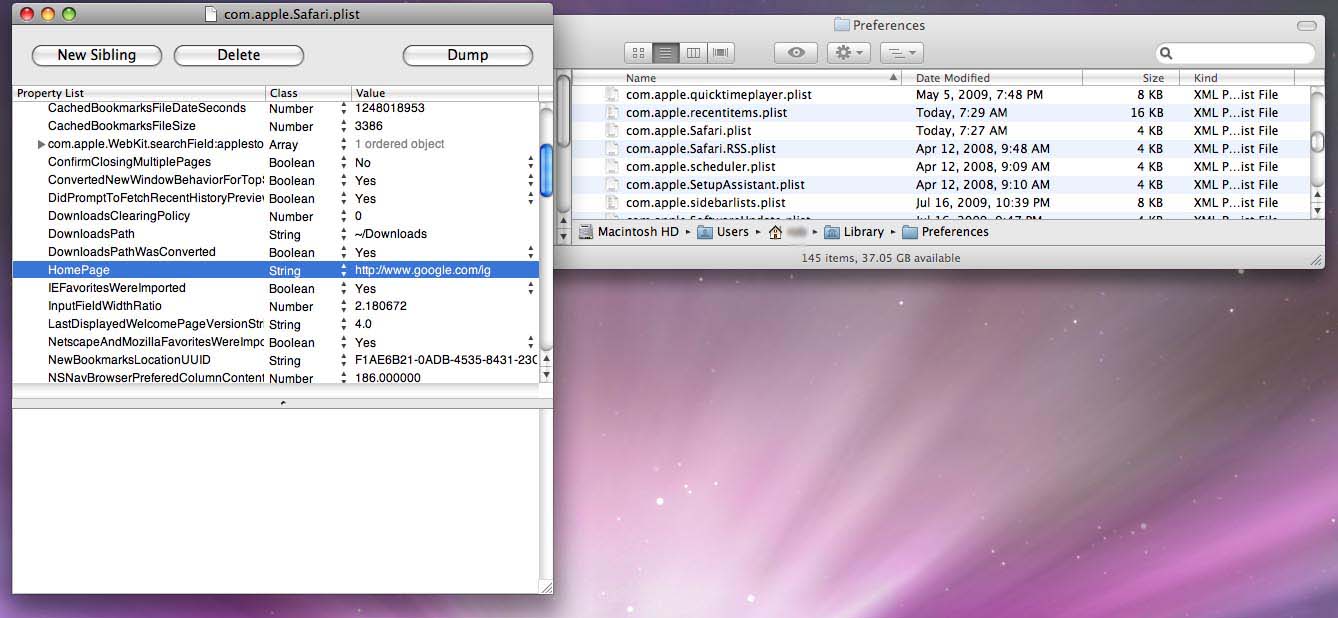Click the Finder search field
This screenshot has width=1338, height=618.
point(1235,53)
